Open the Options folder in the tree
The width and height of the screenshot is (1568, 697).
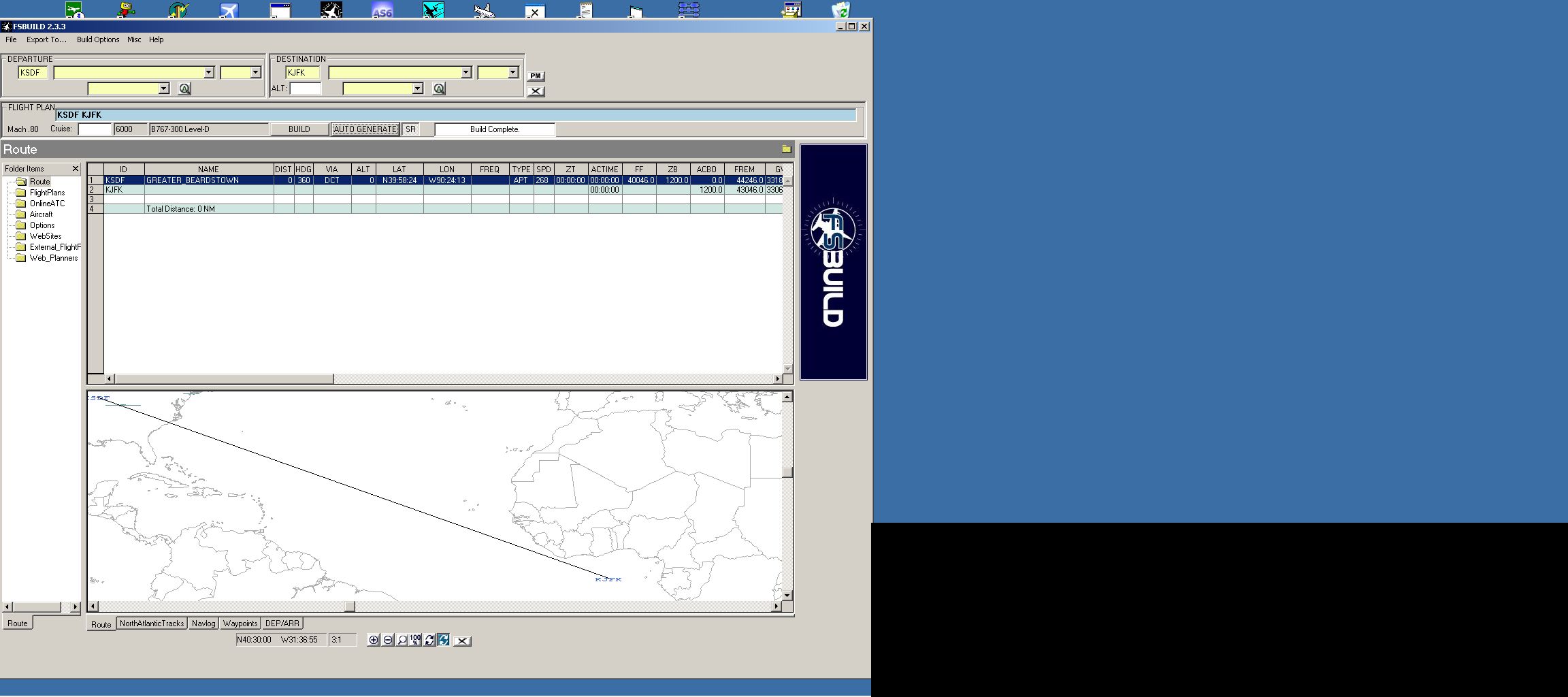point(42,225)
